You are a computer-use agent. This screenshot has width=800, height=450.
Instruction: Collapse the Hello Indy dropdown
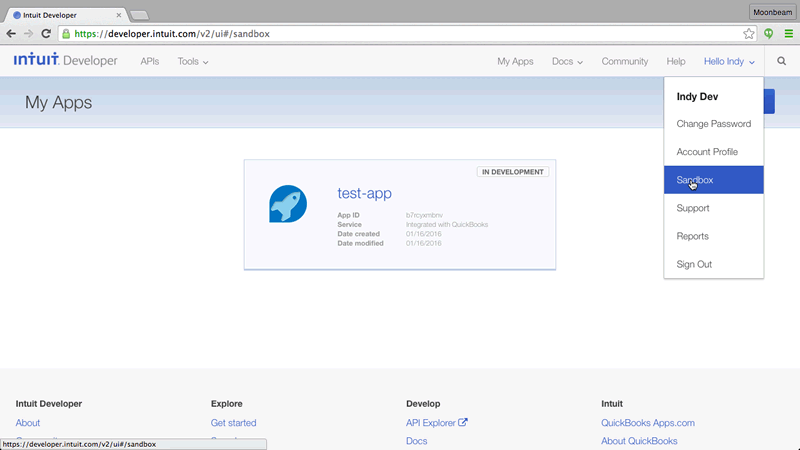point(729,61)
